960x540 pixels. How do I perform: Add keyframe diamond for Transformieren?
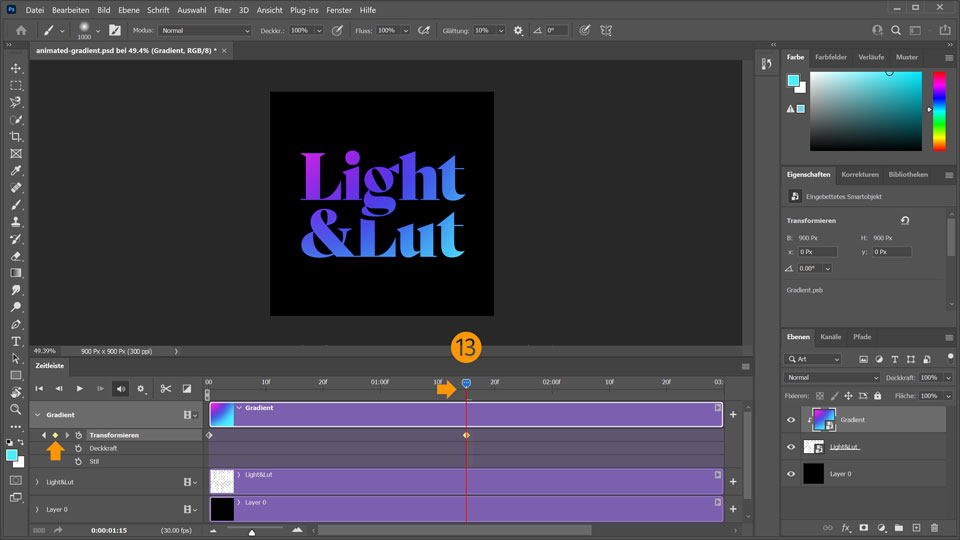point(55,435)
